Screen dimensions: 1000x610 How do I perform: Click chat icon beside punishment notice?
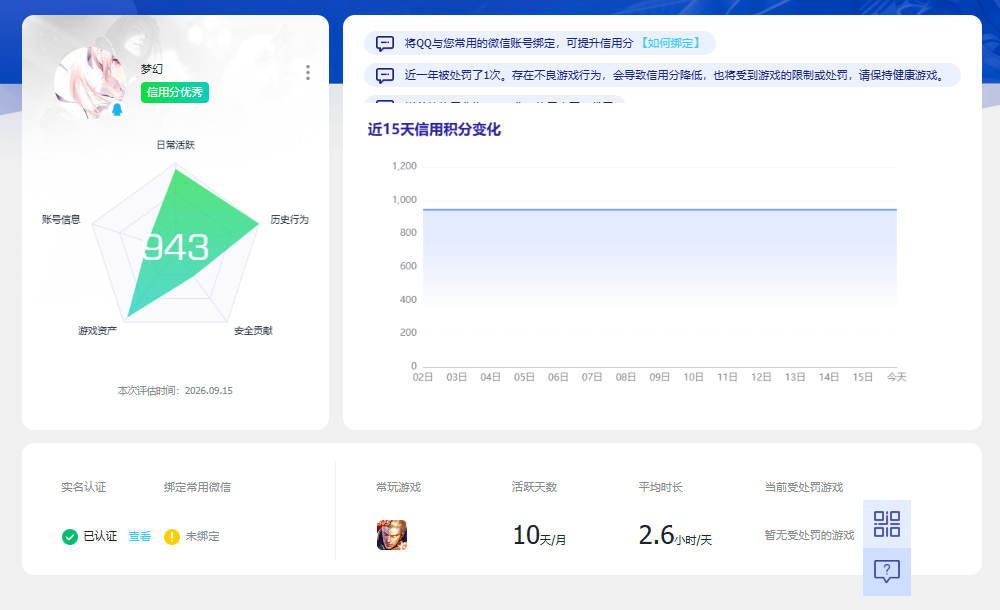385,75
